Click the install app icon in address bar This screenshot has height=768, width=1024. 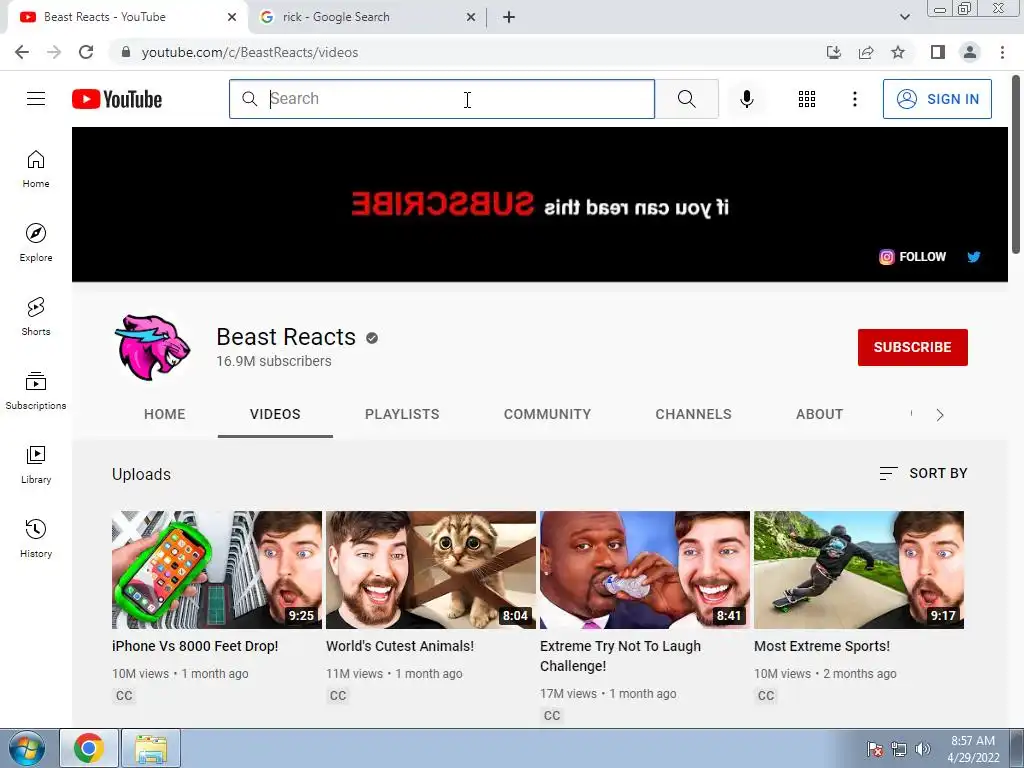tap(833, 52)
